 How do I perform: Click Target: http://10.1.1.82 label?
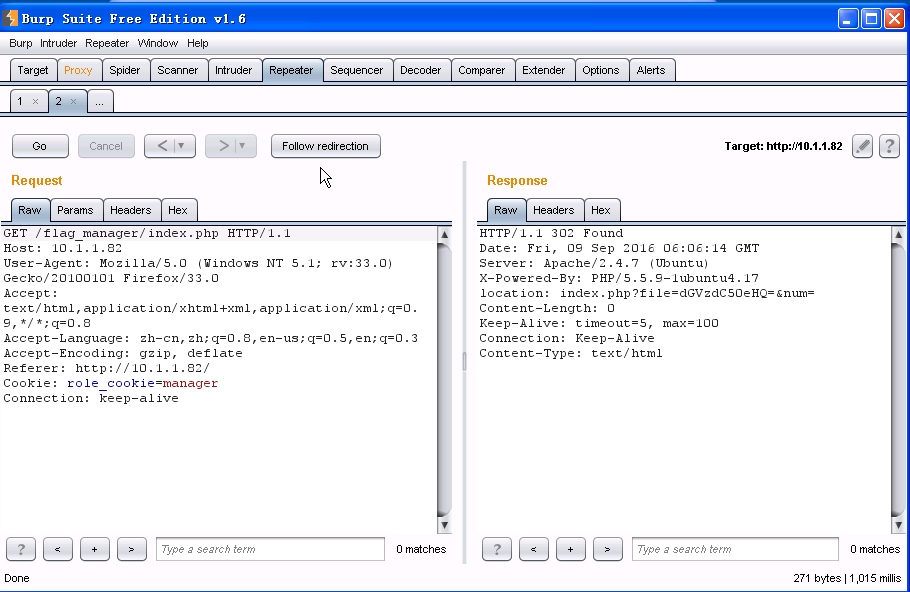(x=783, y=146)
